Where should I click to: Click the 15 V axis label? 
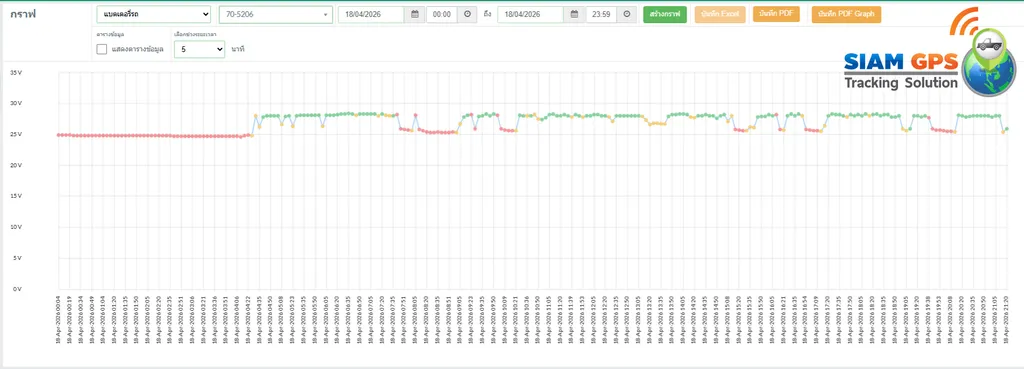coord(16,196)
